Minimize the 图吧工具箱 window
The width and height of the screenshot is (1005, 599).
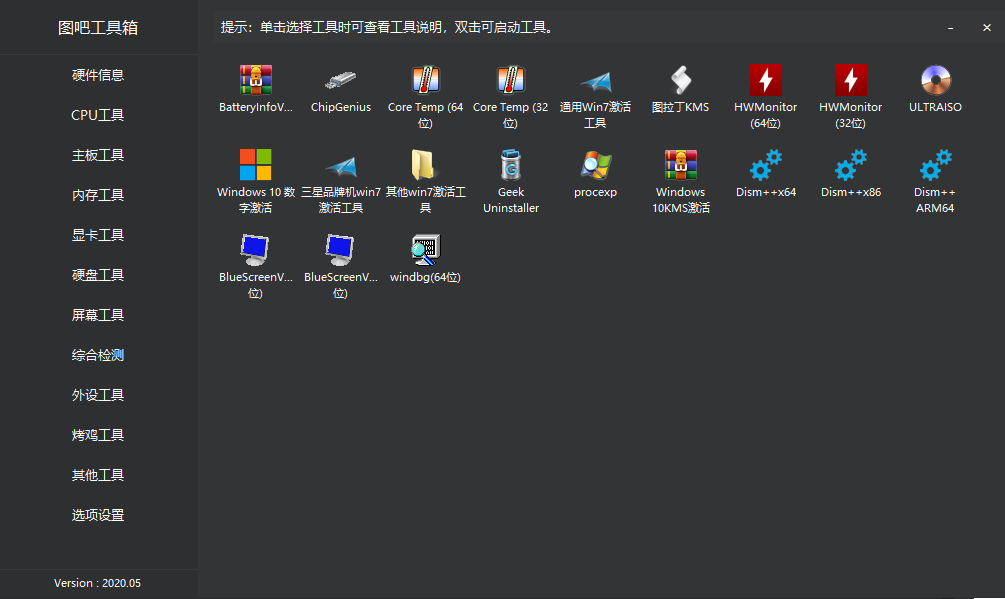[x=951, y=28]
